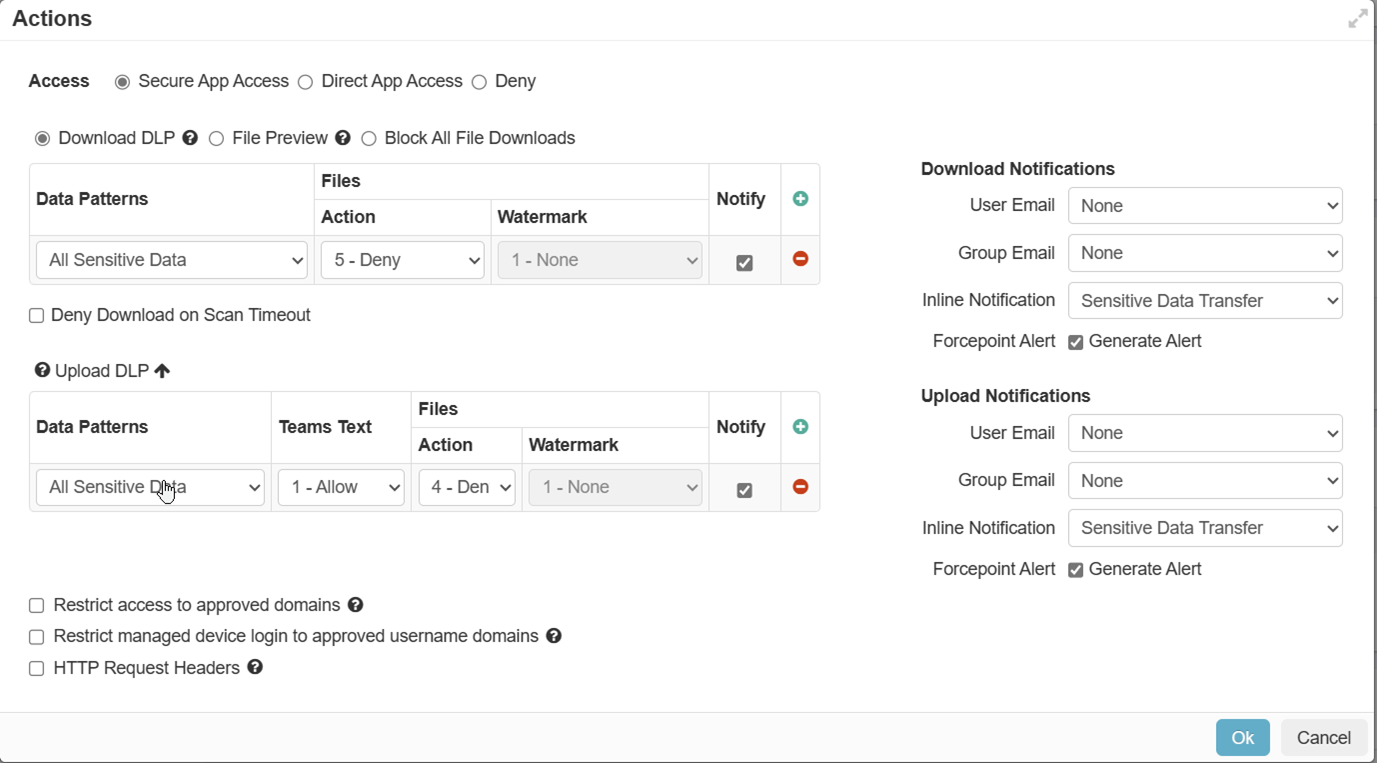
Task: Click the help icon next to File Preview
Action: coord(343,139)
